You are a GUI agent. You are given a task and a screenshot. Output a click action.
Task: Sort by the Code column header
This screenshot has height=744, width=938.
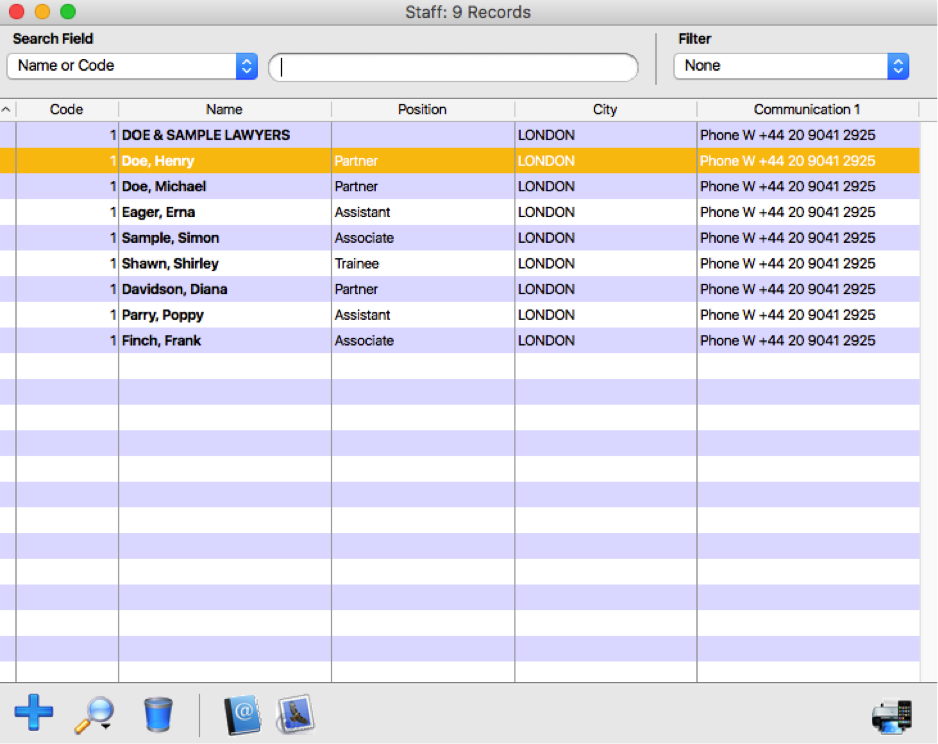(x=66, y=109)
